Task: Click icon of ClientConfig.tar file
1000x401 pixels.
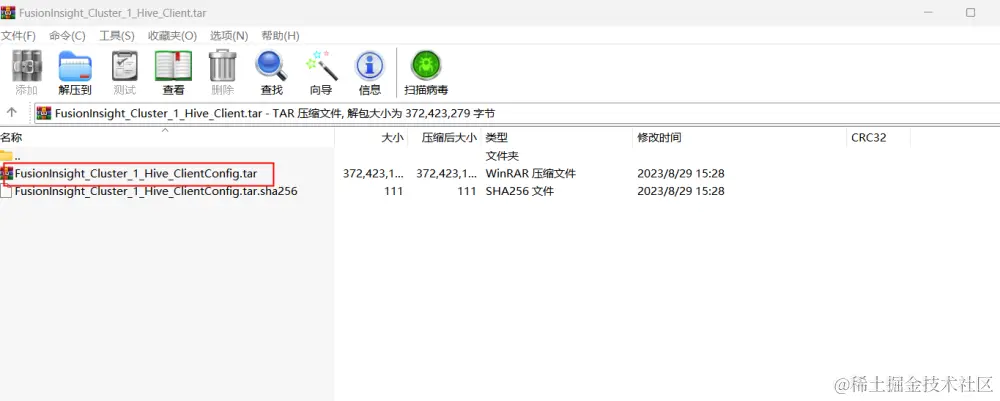Action: (x=8, y=173)
